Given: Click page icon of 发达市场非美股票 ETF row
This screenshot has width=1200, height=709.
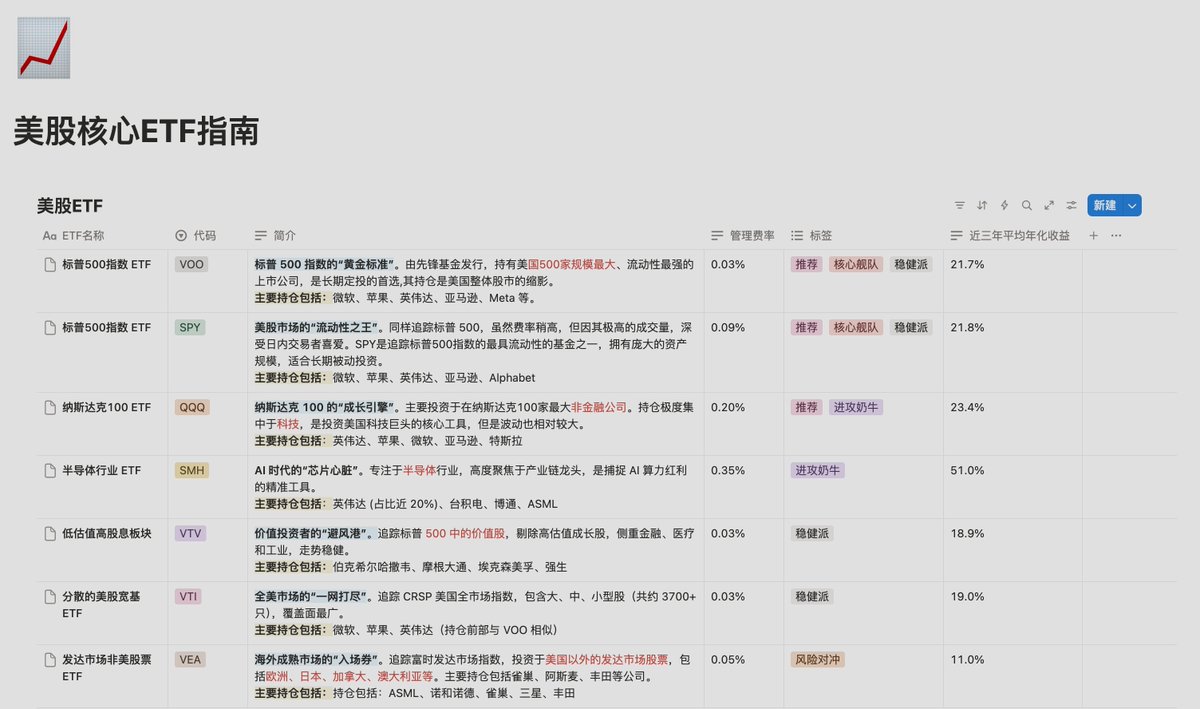Looking at the screenshot, I should 50,660.
